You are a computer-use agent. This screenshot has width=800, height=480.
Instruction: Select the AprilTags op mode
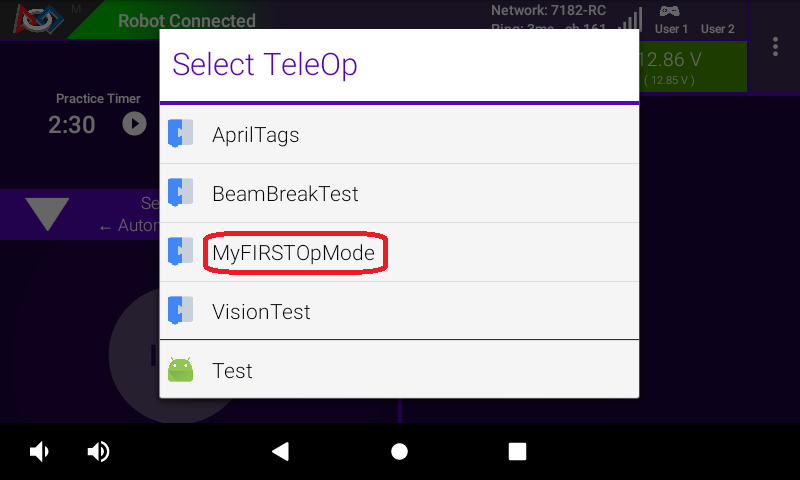(256, 134)
